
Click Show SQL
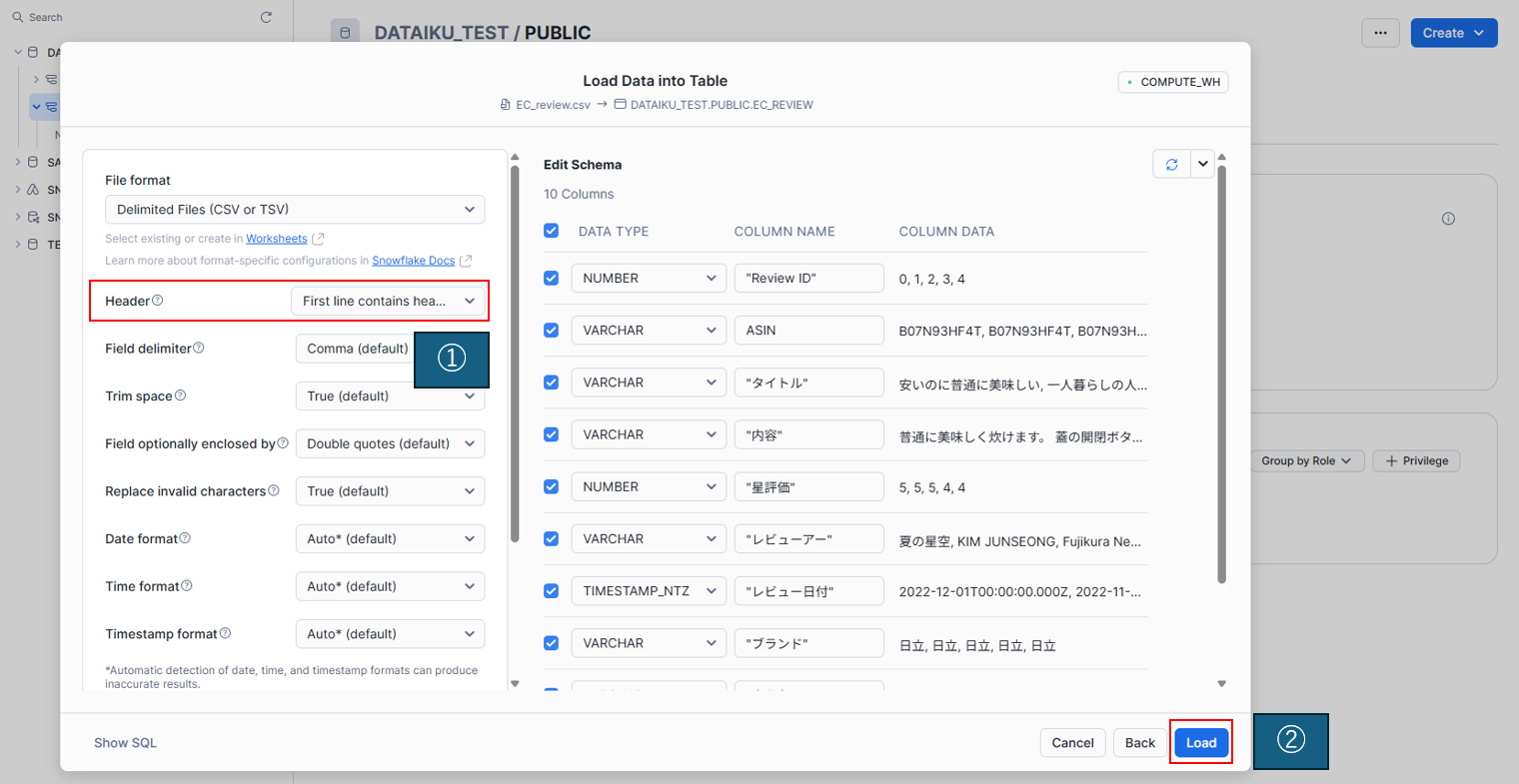[x=125, y=743]
